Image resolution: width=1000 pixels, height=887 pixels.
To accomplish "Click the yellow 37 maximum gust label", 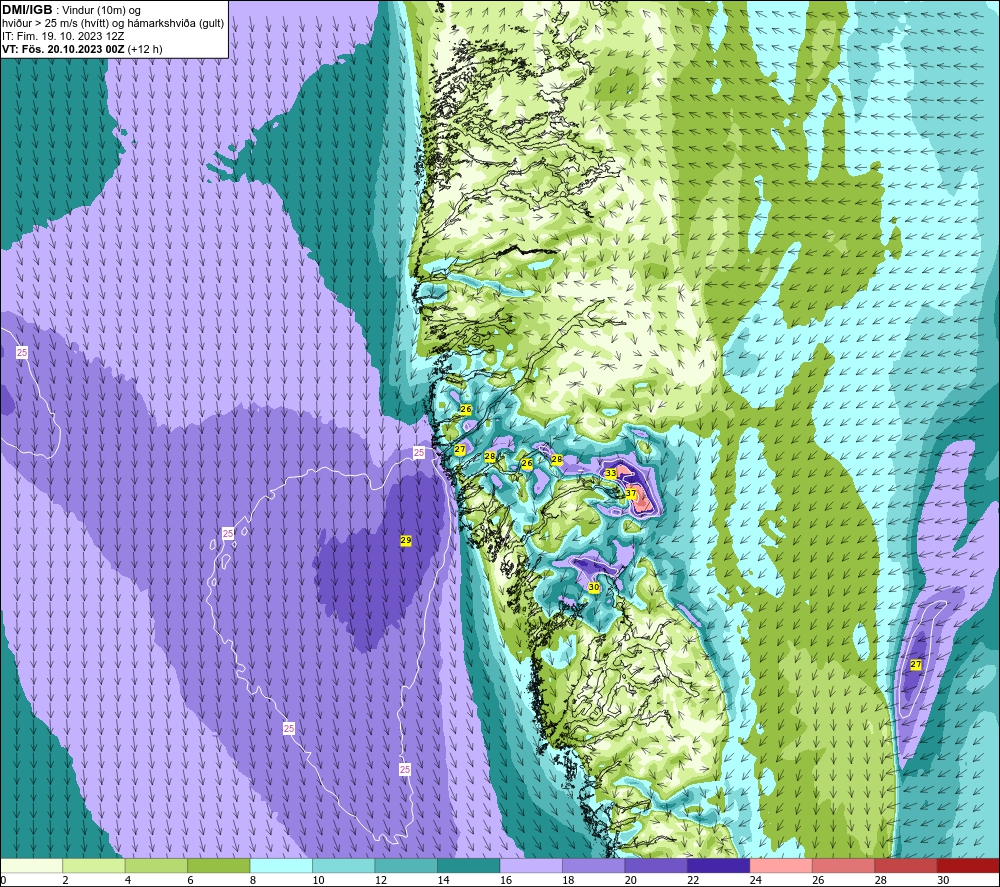I will (631, 493).
